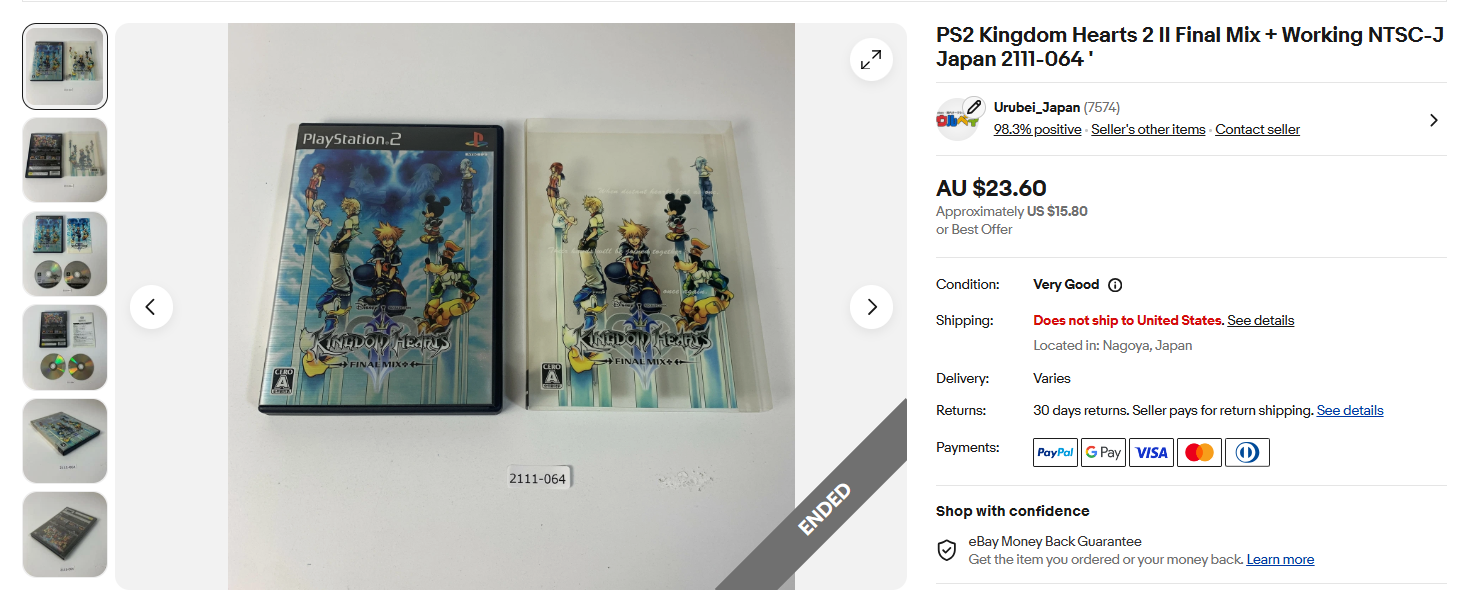Viewport: 1457px width, 612px height.
Task: Click the PayPal payment icon
Action: pos(1055,453)
